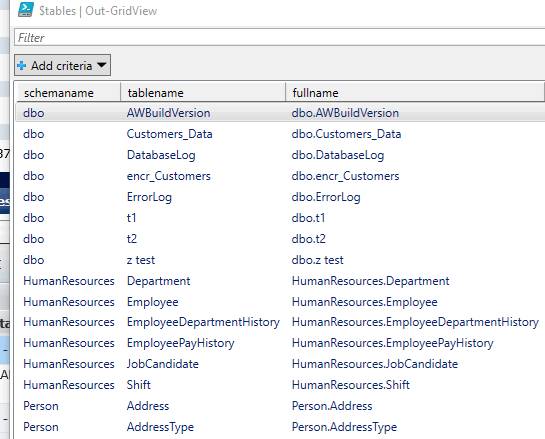Select the dbo.ErrorLog fullname cell
The image size is (545, 439).
pos(326,197)
